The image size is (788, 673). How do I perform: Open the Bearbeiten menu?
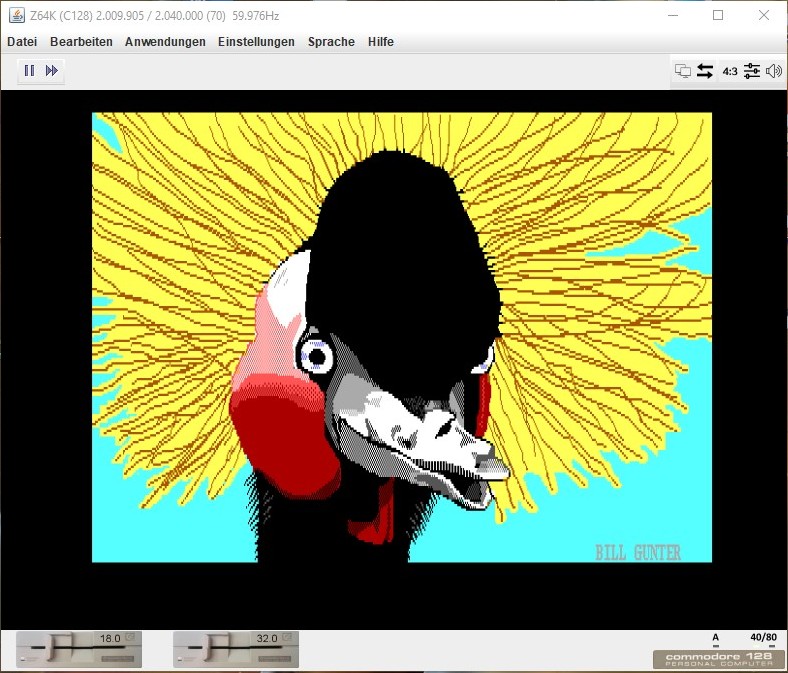[x=81, y=42]
